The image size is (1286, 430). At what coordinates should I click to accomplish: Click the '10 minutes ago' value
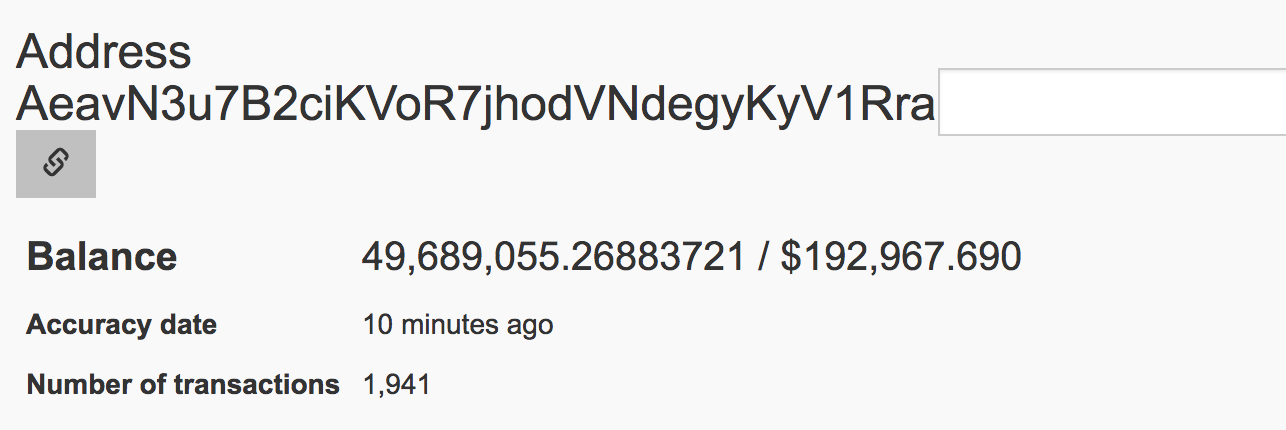(x=457, y=326)
